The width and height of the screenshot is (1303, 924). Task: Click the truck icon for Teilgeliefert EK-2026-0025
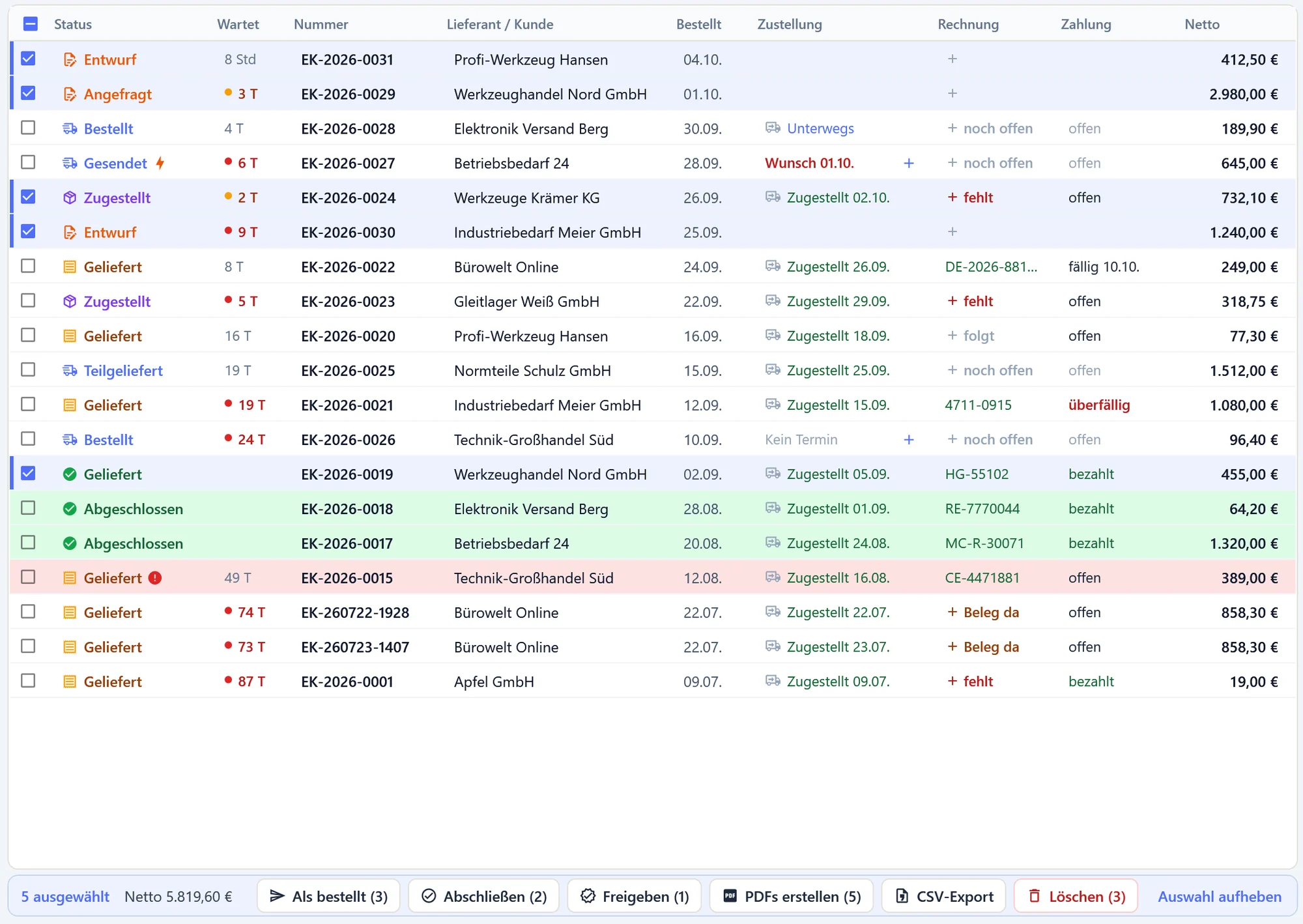[70, 371]
